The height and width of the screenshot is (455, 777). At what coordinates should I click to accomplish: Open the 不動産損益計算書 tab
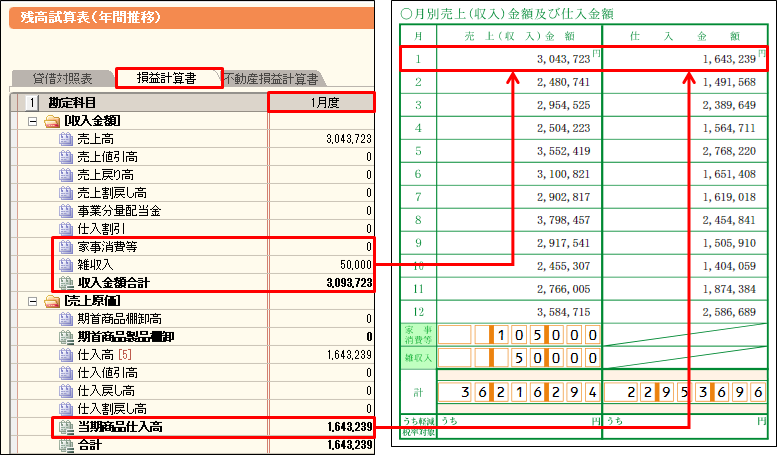(x=270, y=78)
